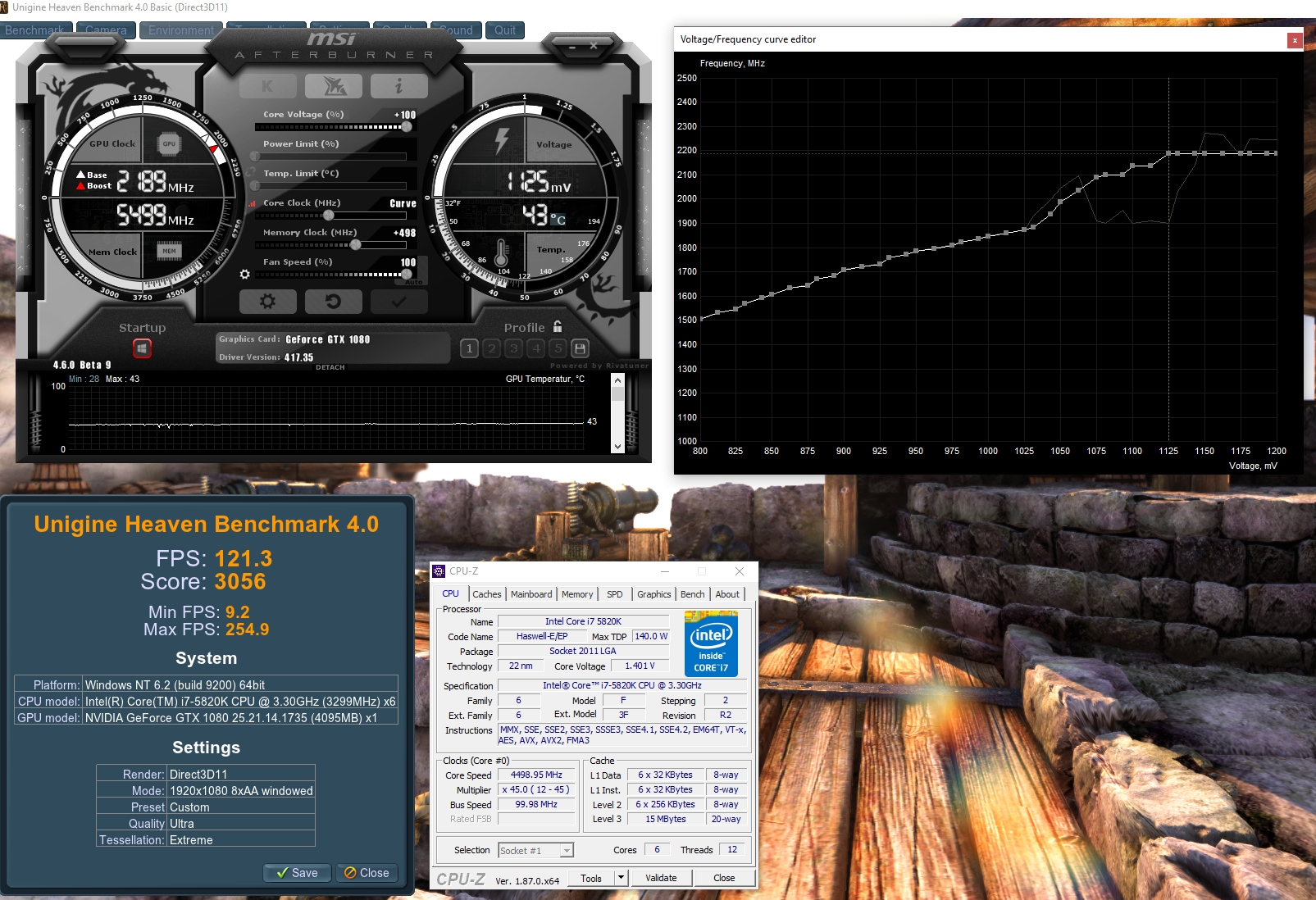Select Afterburner profile slot 1
Image resolution: width=1316 pixels, height=900 pixels.
tap(469, 348)
